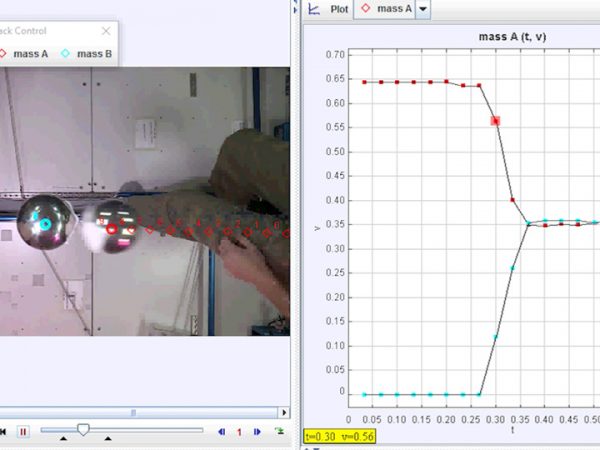The width and height of the screenshot is (600, 450).
Task: Select mass B in Track Control
Action: 95,54
